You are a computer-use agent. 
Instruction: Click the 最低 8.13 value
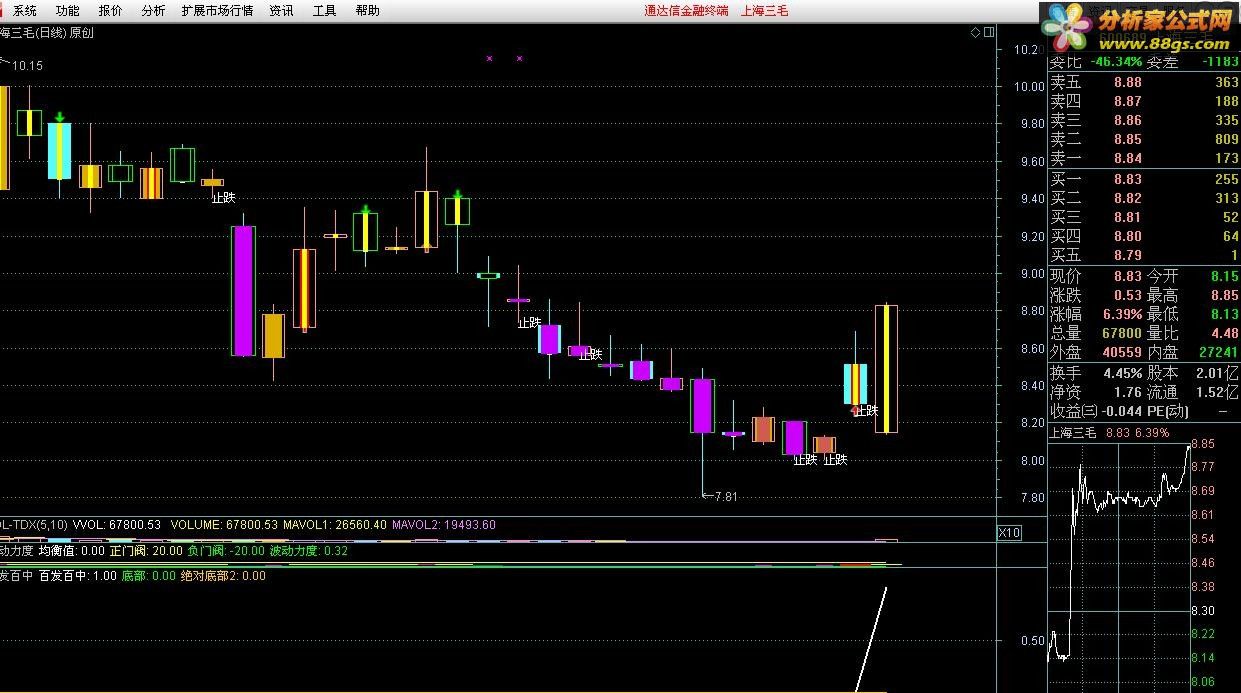[x=1224, y=315]
